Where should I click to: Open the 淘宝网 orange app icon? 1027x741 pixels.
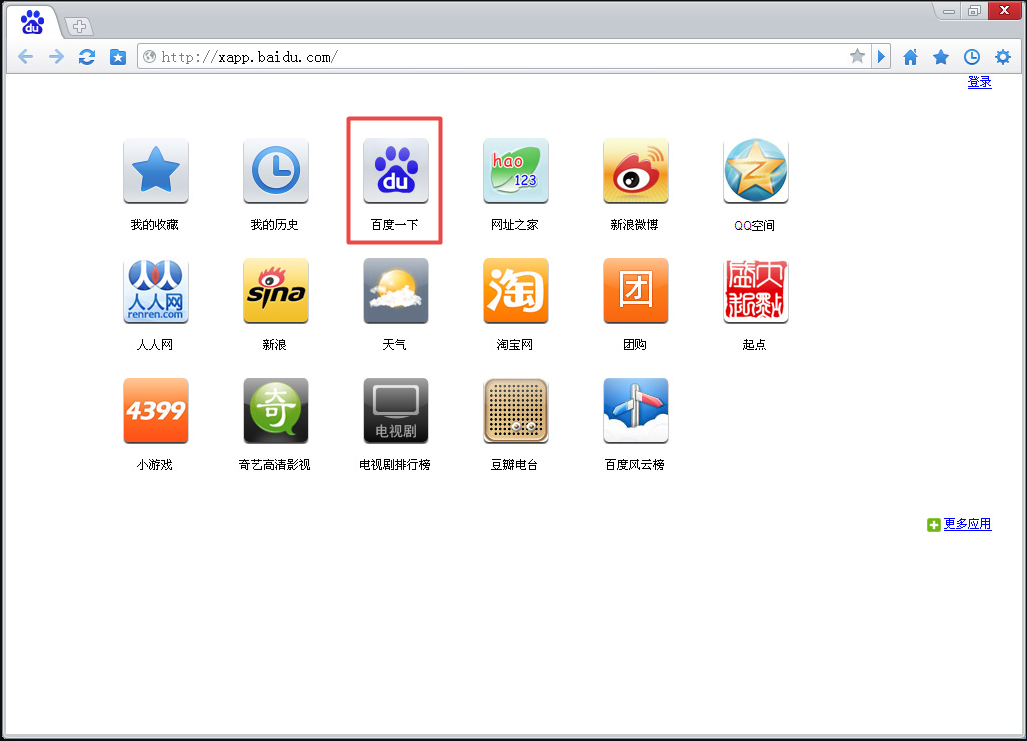[x=515, y=290]
